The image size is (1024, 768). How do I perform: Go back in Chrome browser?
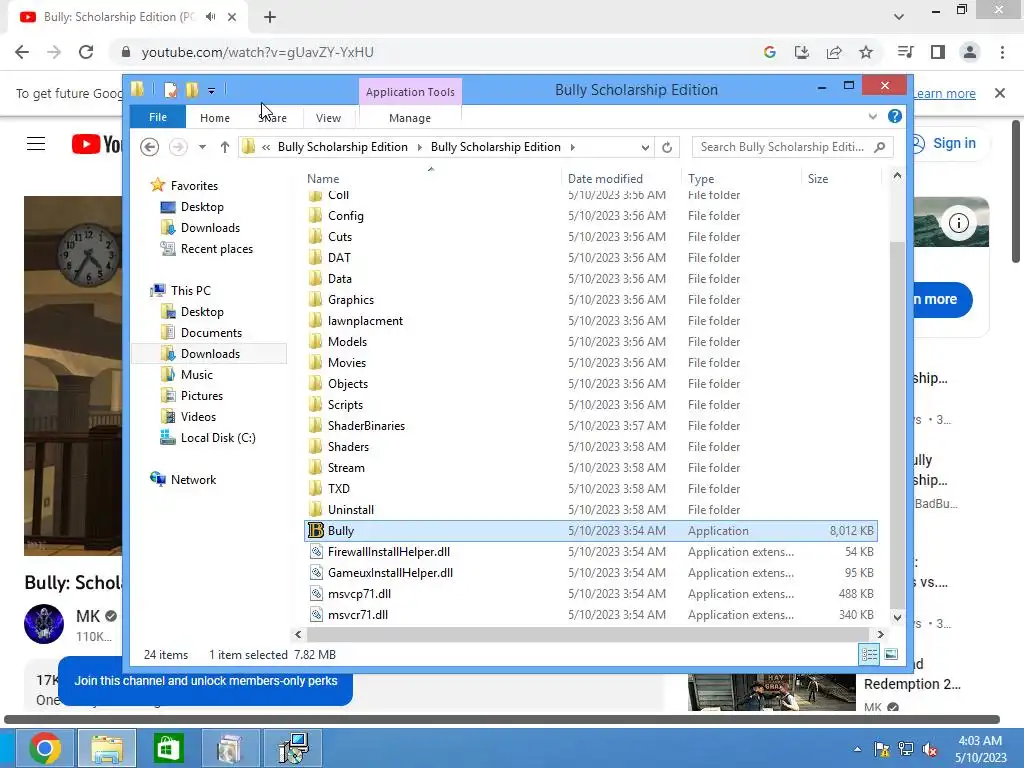point(22,52)
